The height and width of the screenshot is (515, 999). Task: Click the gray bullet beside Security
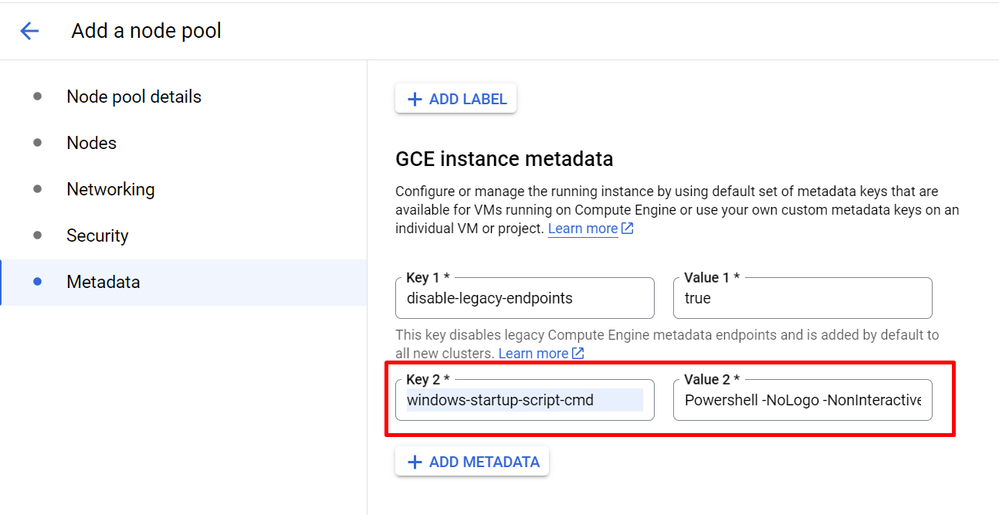[38, 236]
